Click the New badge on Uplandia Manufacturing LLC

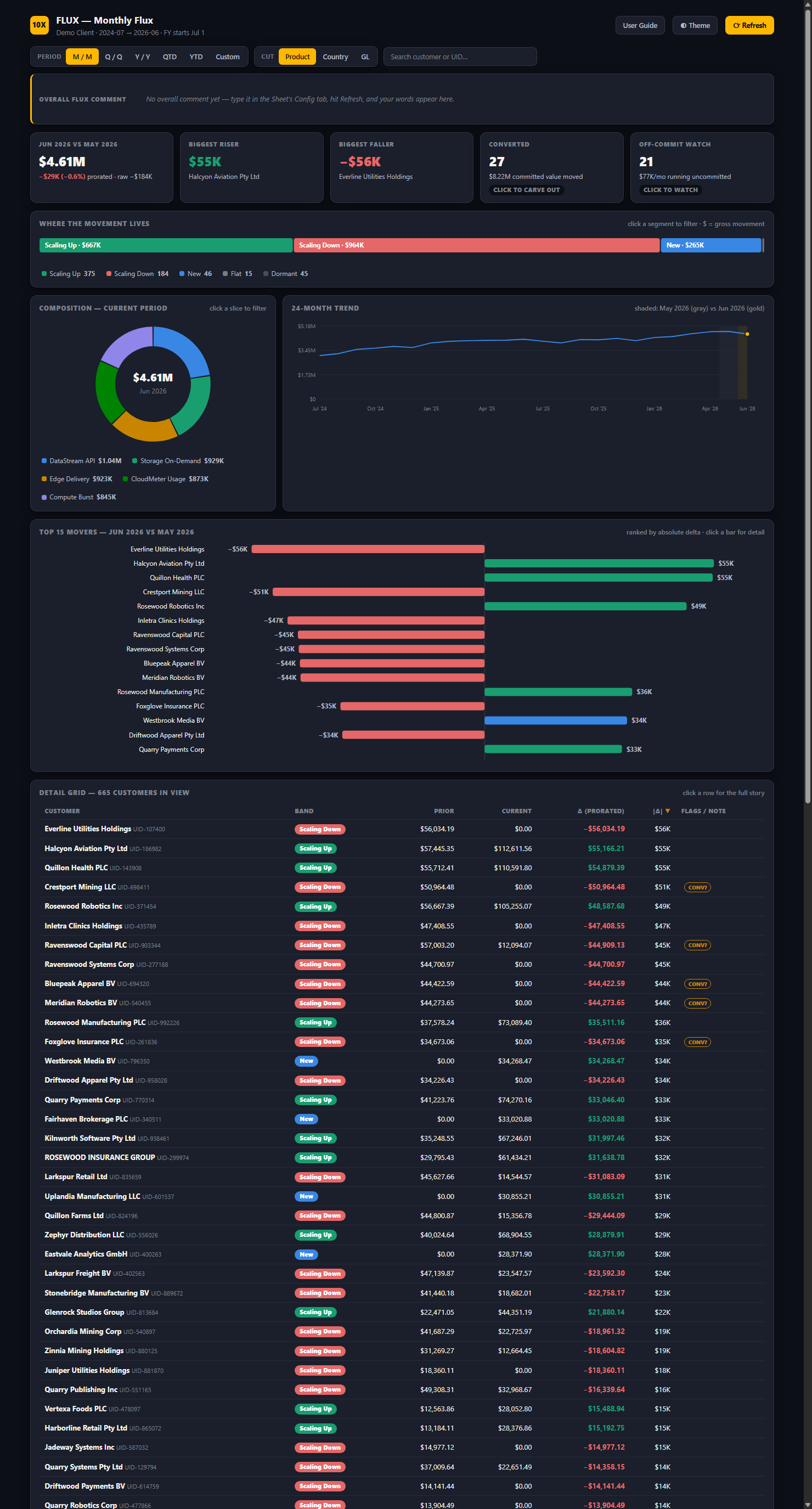pos(306,1196)
